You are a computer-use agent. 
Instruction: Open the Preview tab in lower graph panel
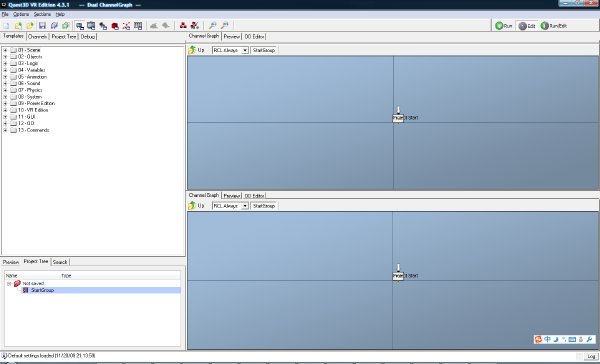(232, 196)
